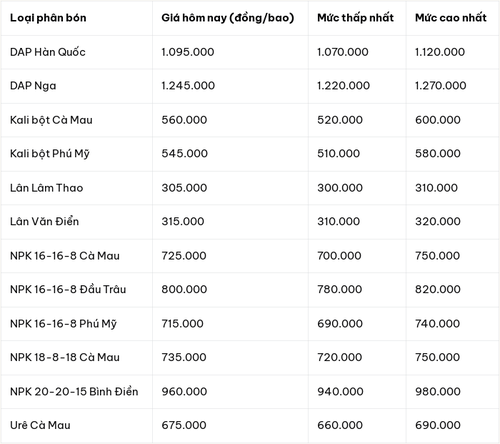Click 'NPK 16-16-8 Cà Mau' cell
The width and height of the screenshot is (500, 444).
click(x=65, y=256)
